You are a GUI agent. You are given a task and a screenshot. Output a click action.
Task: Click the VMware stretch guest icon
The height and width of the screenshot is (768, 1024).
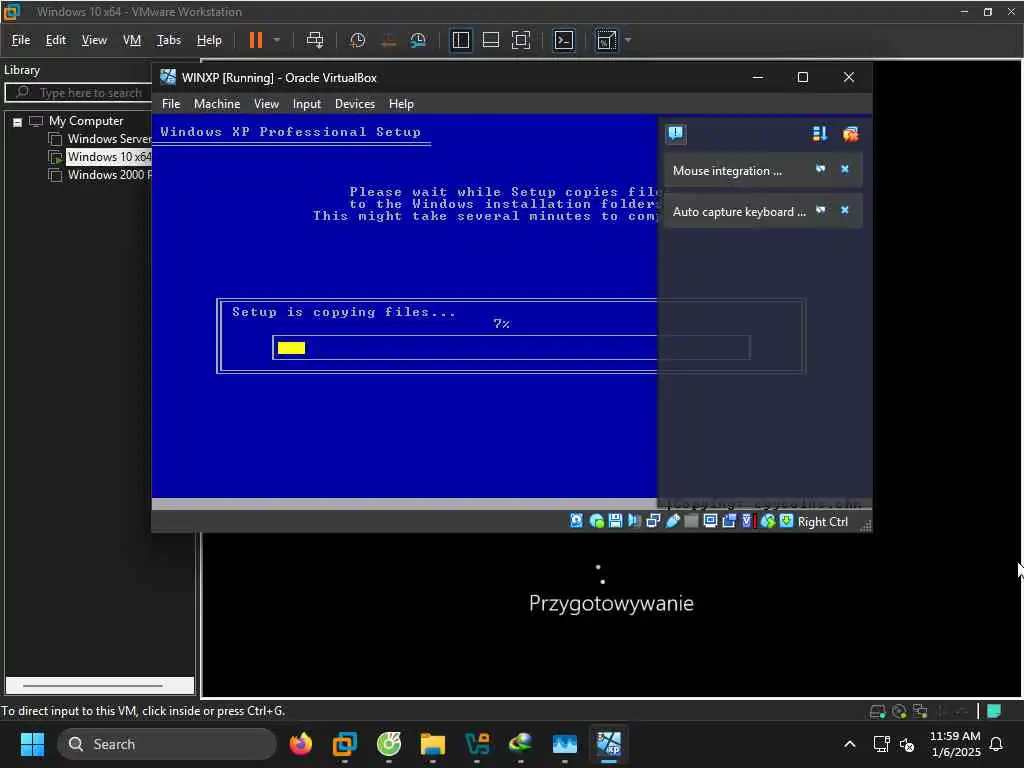[606, 40]
